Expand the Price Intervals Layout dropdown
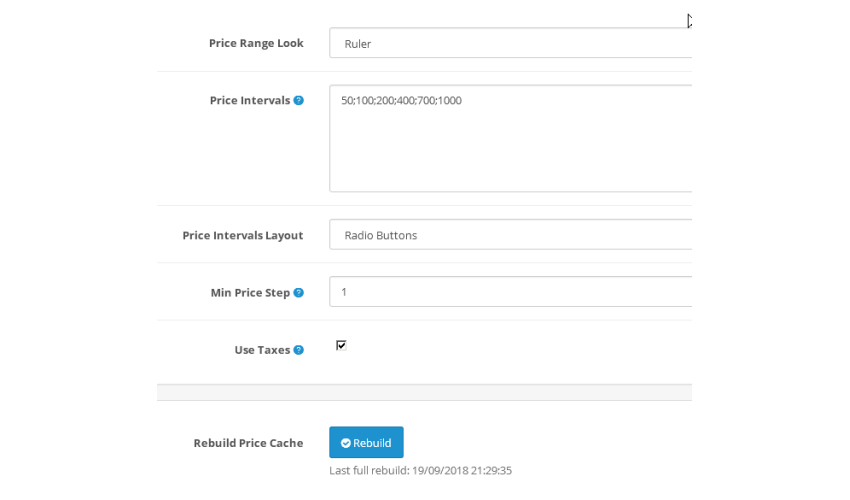Image resolution: width=850 pixels, height=500 pixels. (x=510, y=235)
